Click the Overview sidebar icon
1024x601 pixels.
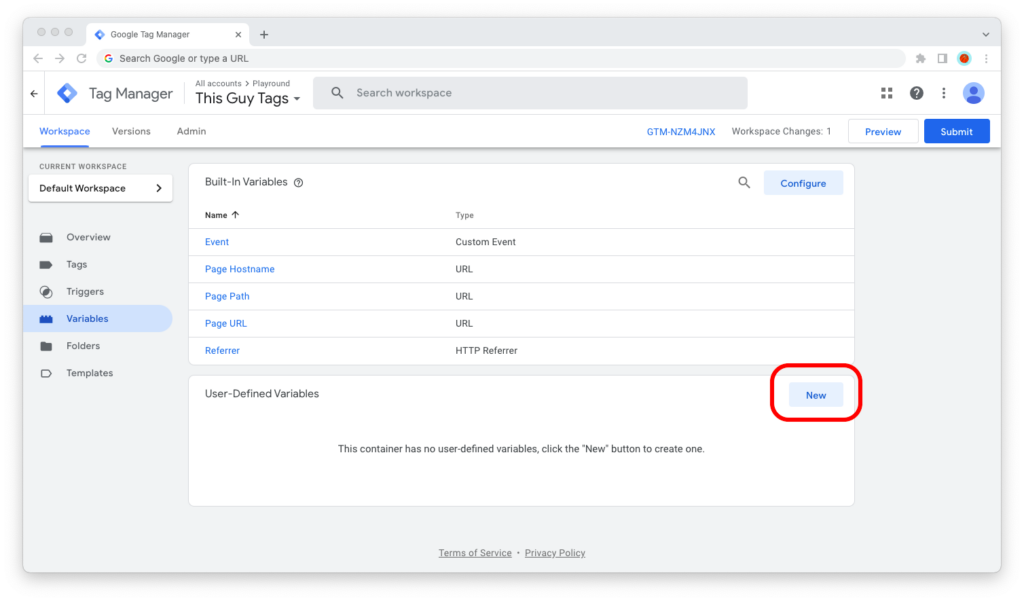46,238
